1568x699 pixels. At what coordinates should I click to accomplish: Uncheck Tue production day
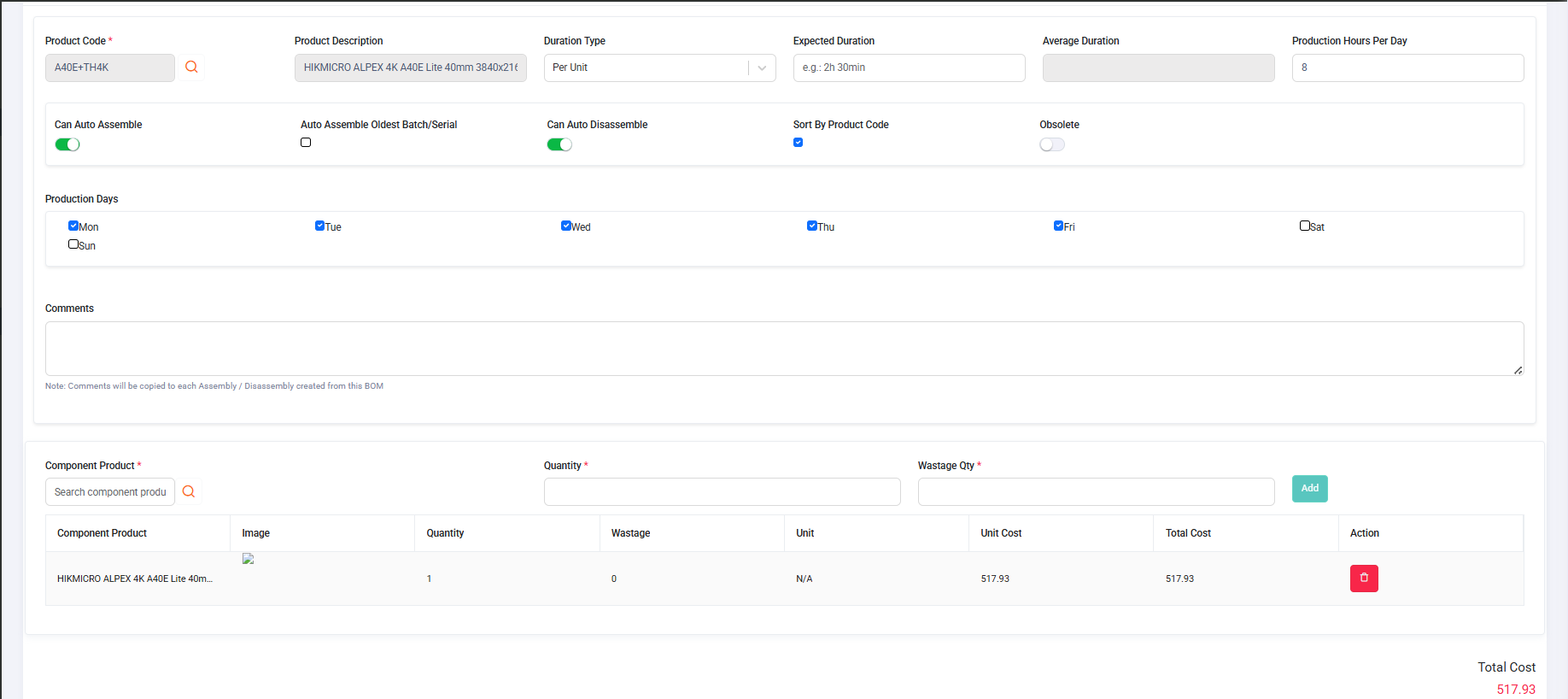[319, 226]
